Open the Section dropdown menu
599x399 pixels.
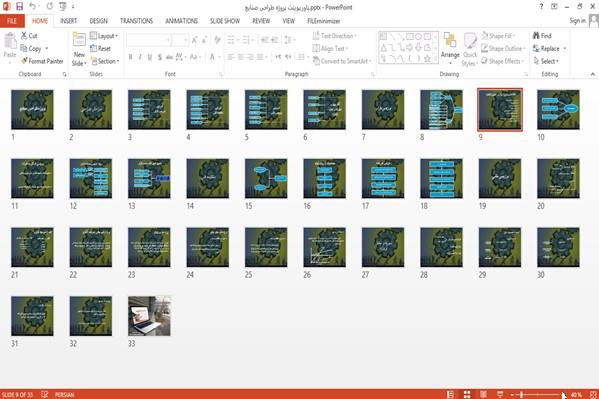pos(105,61)
